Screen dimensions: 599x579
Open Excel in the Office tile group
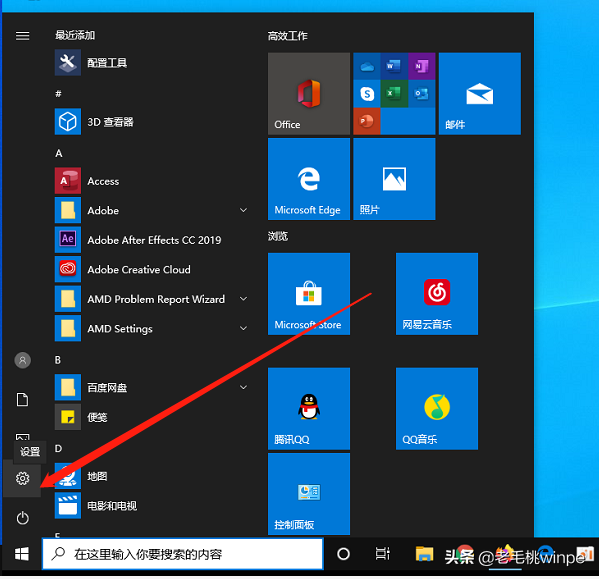[394, 94]
